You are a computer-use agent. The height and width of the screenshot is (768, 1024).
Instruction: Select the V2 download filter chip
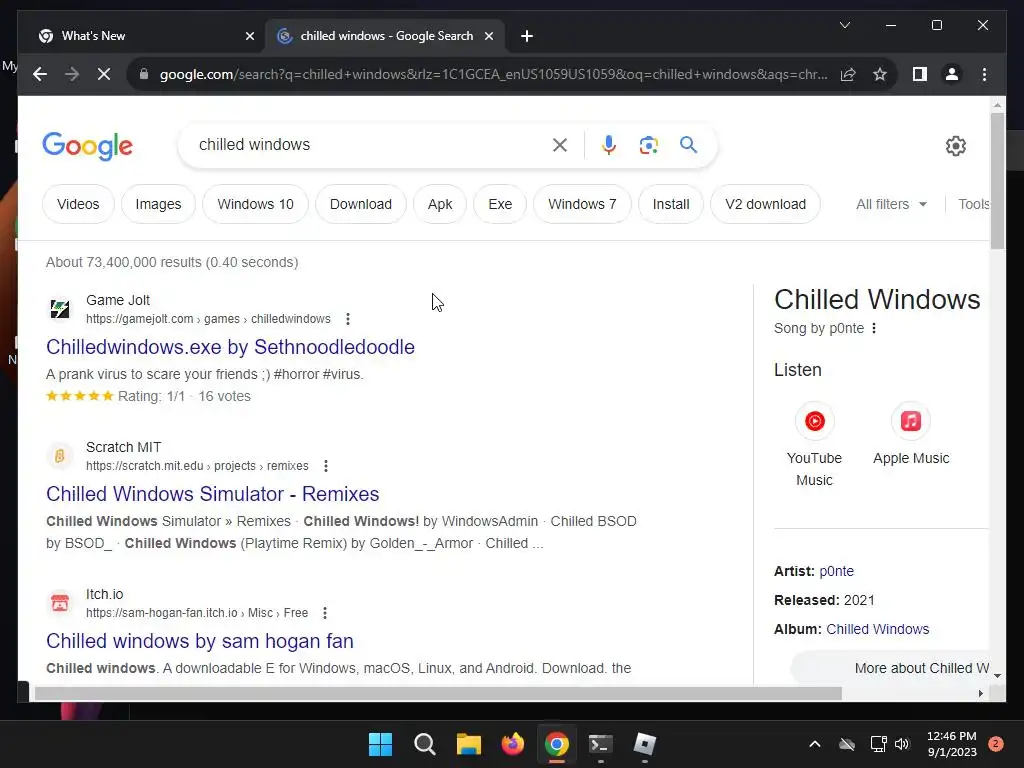[765, 204]
